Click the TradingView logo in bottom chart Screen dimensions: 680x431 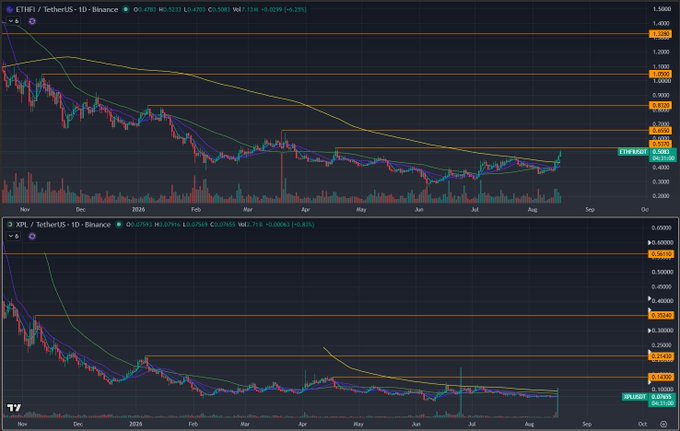coord(14,408)
